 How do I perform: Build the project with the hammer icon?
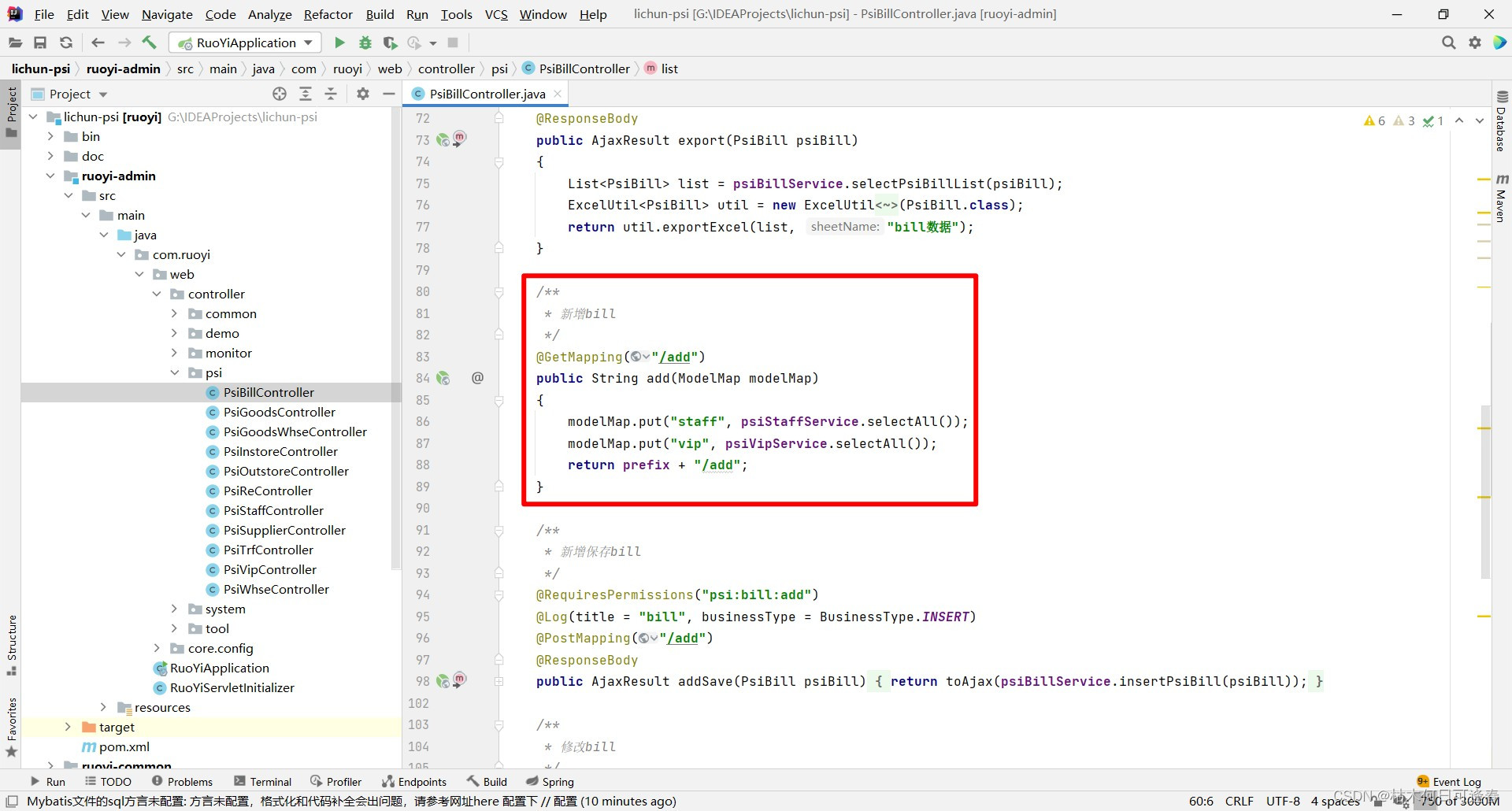(x=149, y=43)
